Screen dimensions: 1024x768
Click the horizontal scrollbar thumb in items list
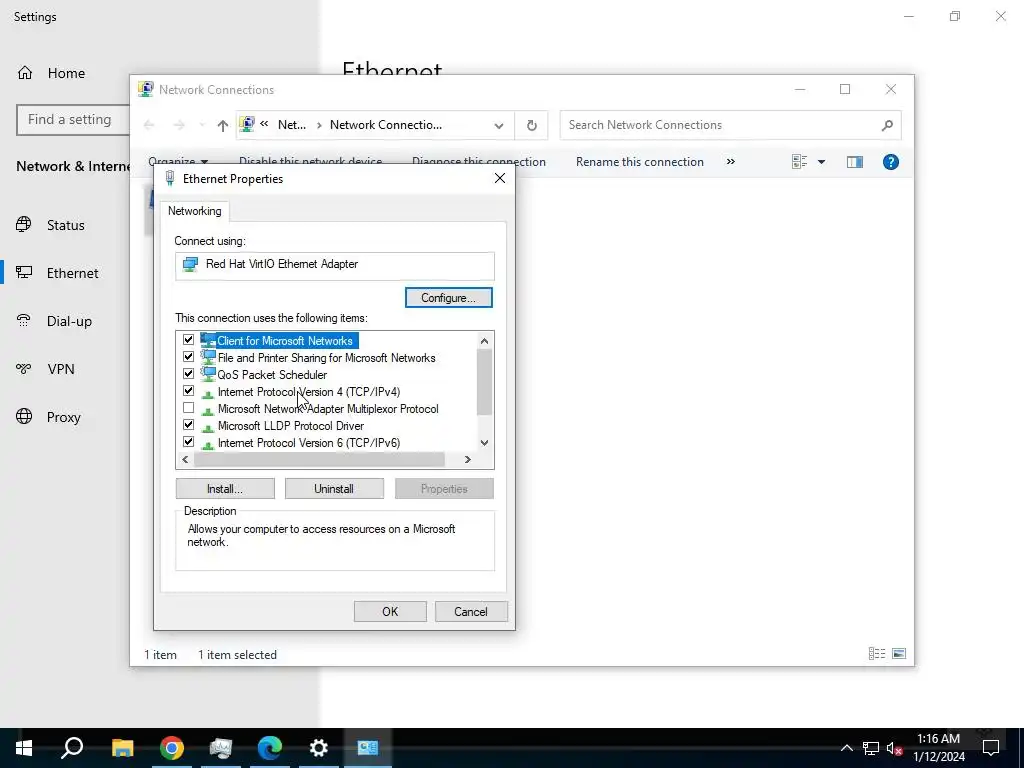click(319, 460)
